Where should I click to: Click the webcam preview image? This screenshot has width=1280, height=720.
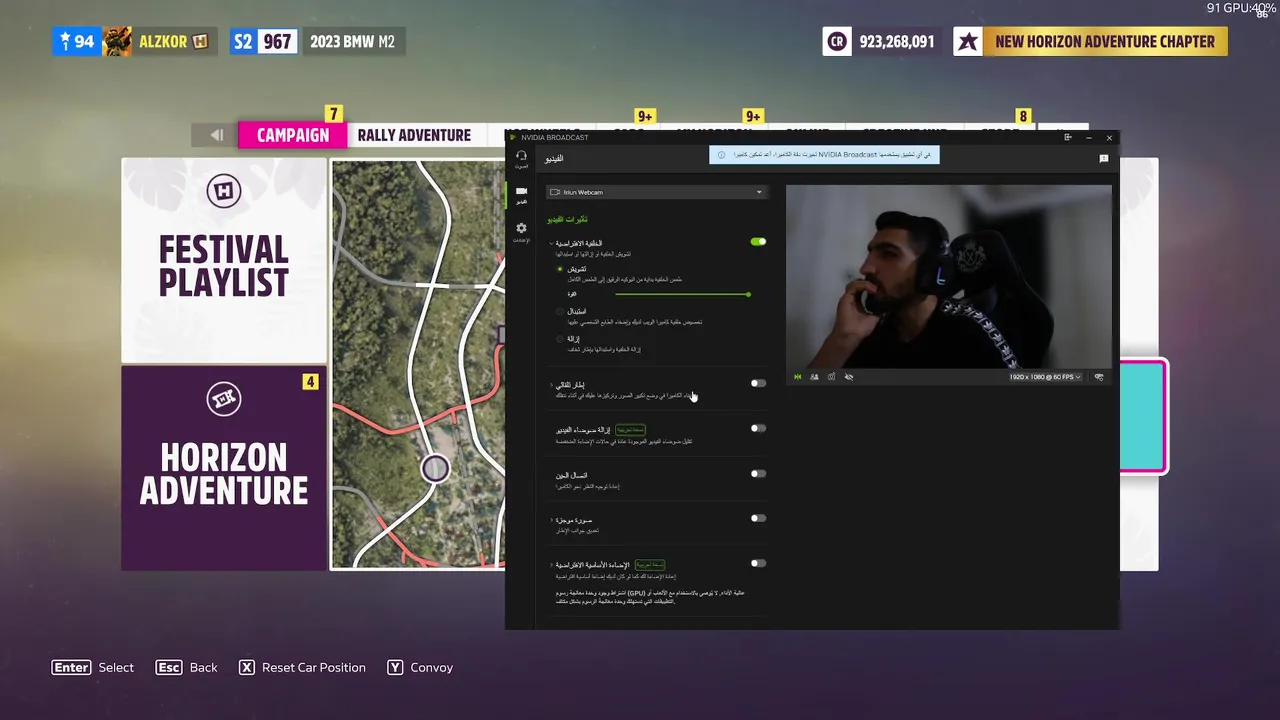[948, 276]
